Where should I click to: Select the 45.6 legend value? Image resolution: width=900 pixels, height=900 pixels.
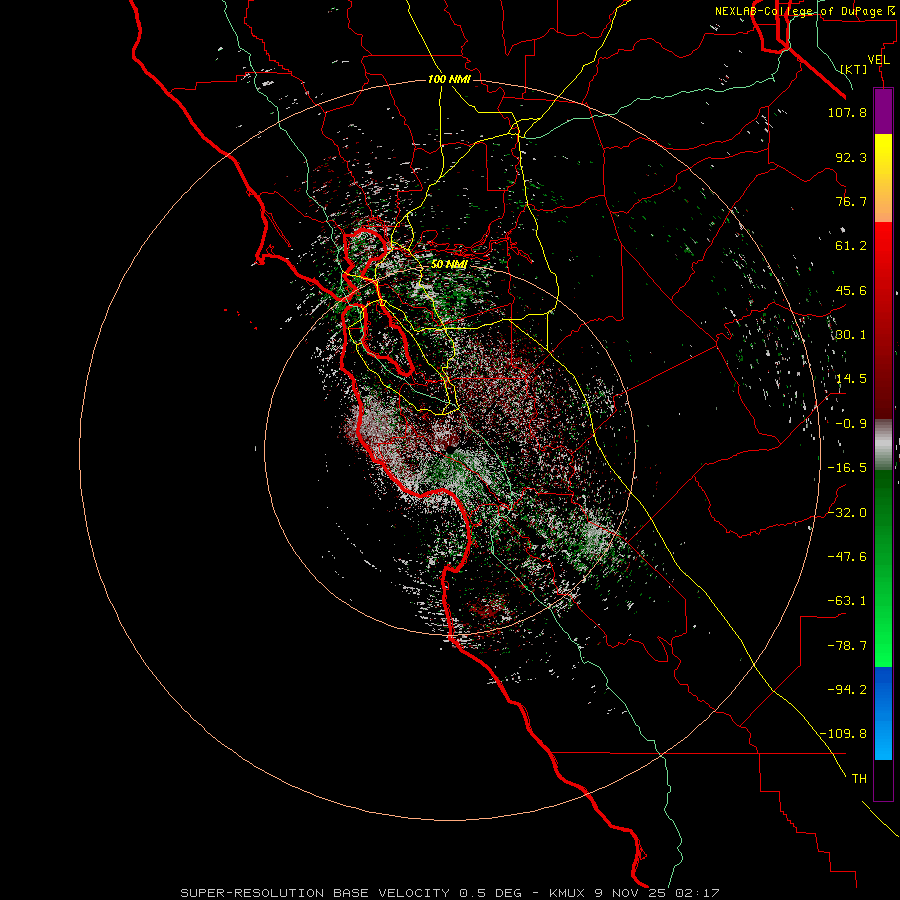click(x=851, y=290)
